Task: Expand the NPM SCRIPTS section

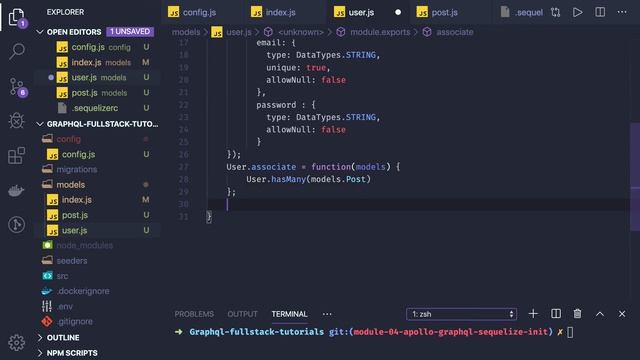Action: pos(96,353)
